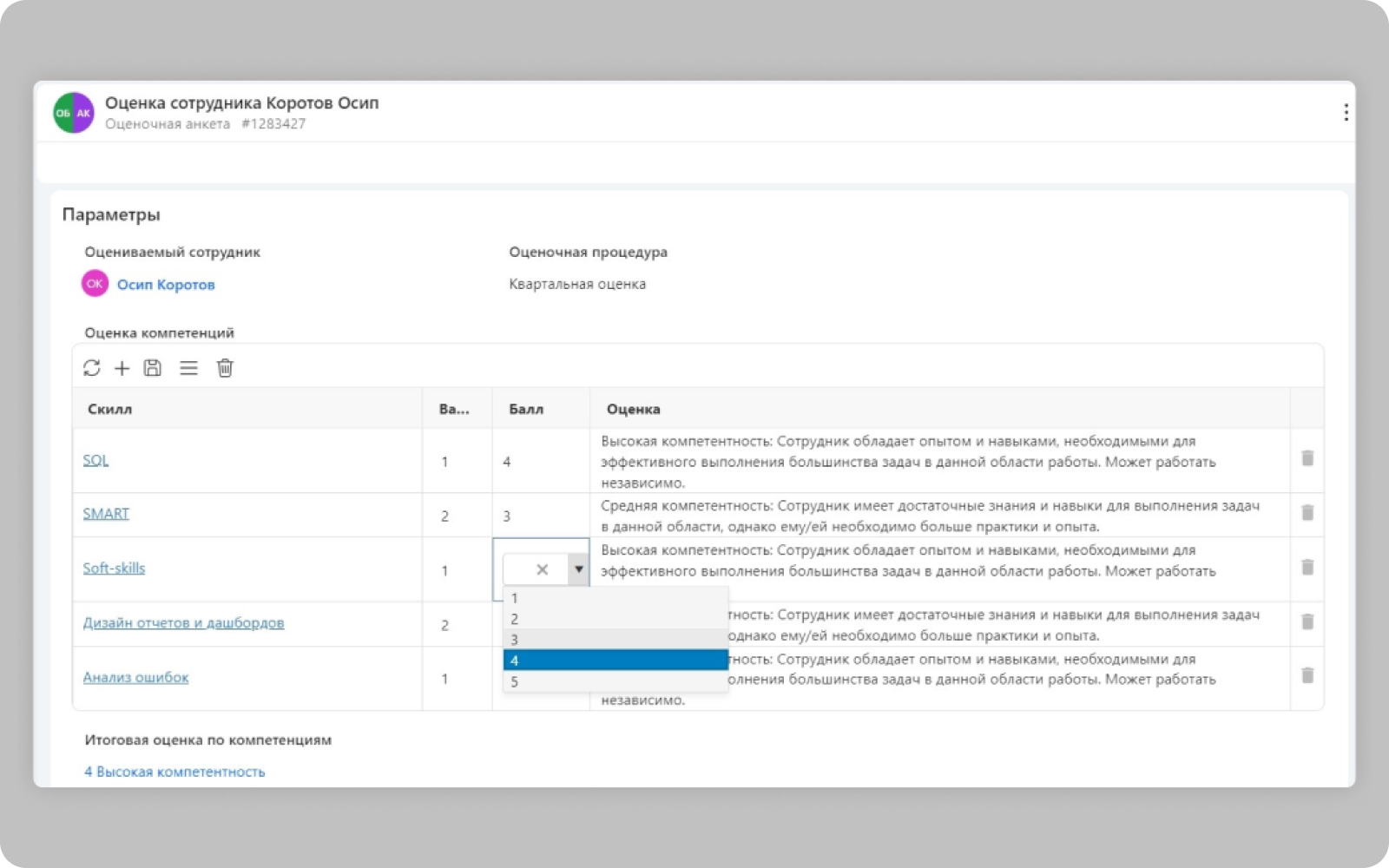Screen dimensions: 1389x868
Task: Open the list menu icon in toolbar
Action: click(188, 368)
